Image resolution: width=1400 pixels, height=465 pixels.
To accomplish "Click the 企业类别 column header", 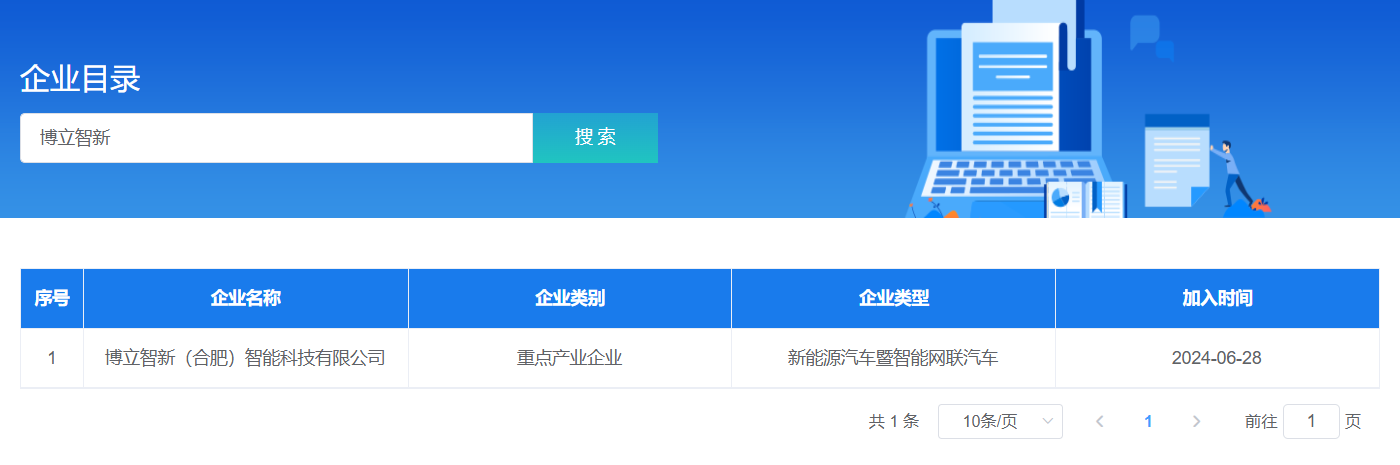I will (x=570, y=298).
